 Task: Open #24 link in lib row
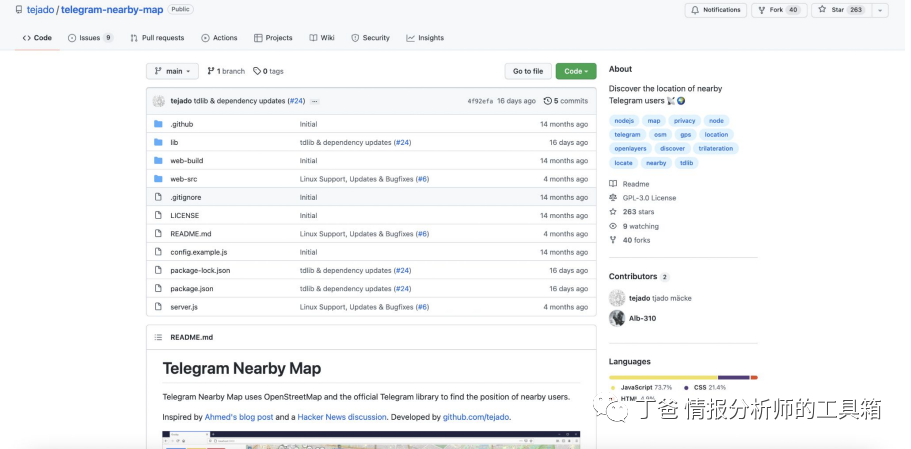tap(403, 142)
